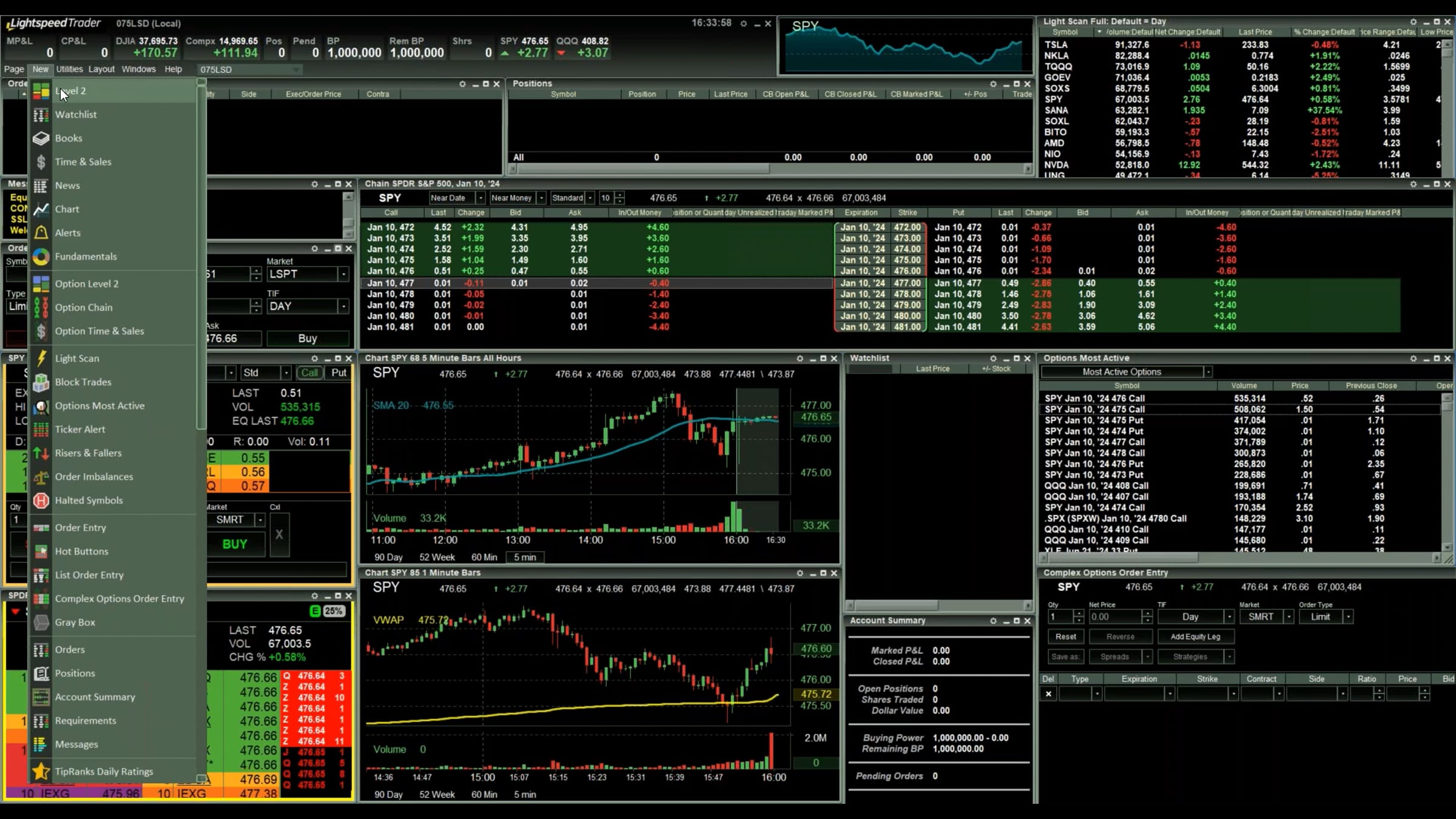Toggle the Put option button
Screen dimensions: 1456x819
pos(339,372)
